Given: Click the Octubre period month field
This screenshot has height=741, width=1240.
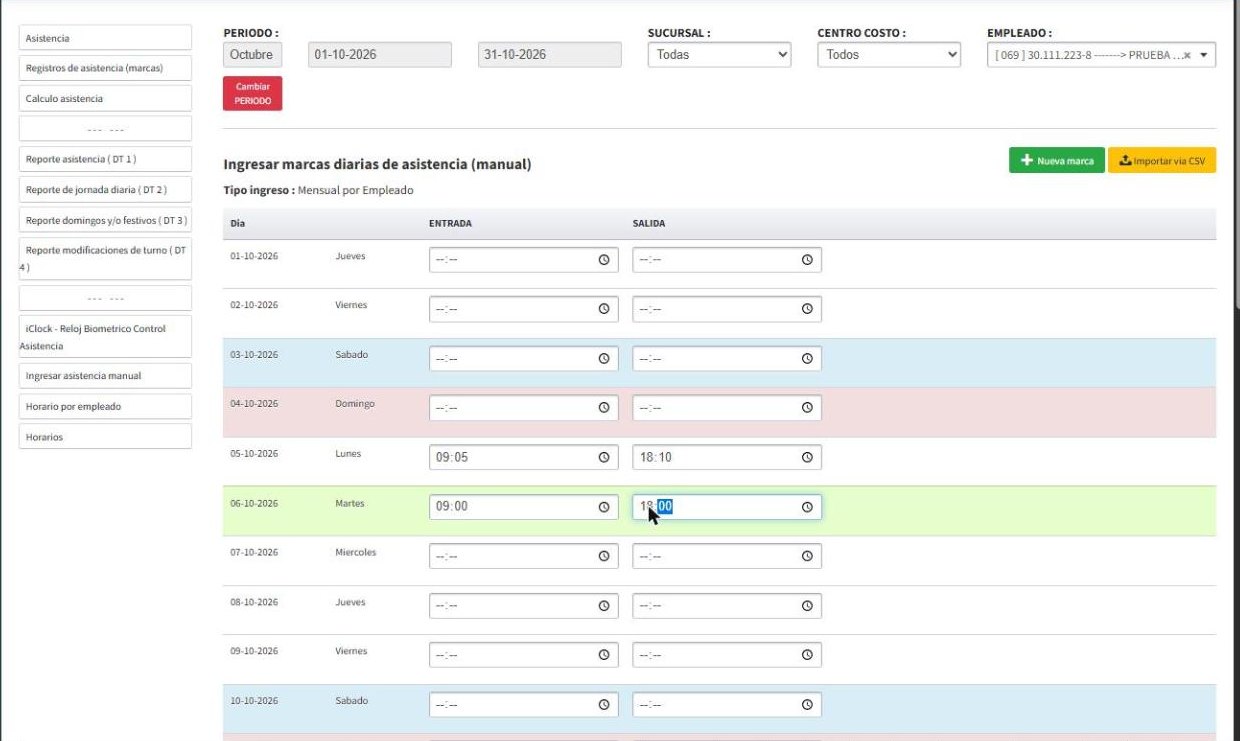Looking at the screenshot, I should coord(253,55).
